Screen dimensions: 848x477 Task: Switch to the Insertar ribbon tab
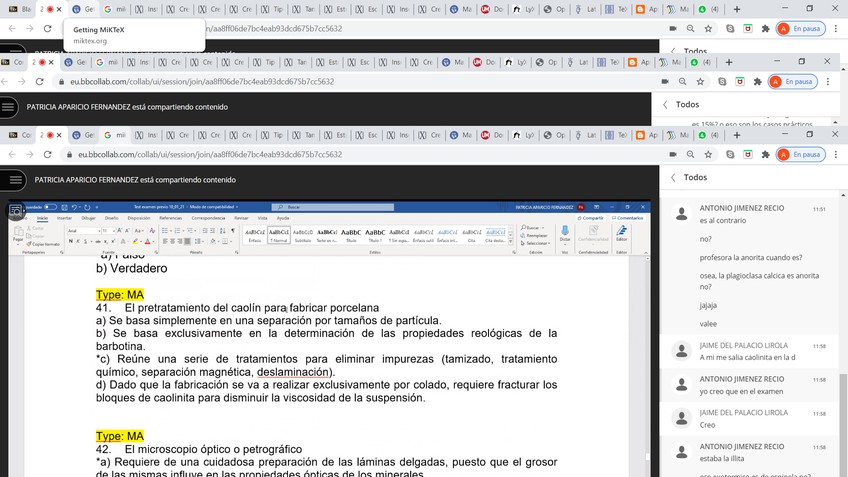[63, 217]
